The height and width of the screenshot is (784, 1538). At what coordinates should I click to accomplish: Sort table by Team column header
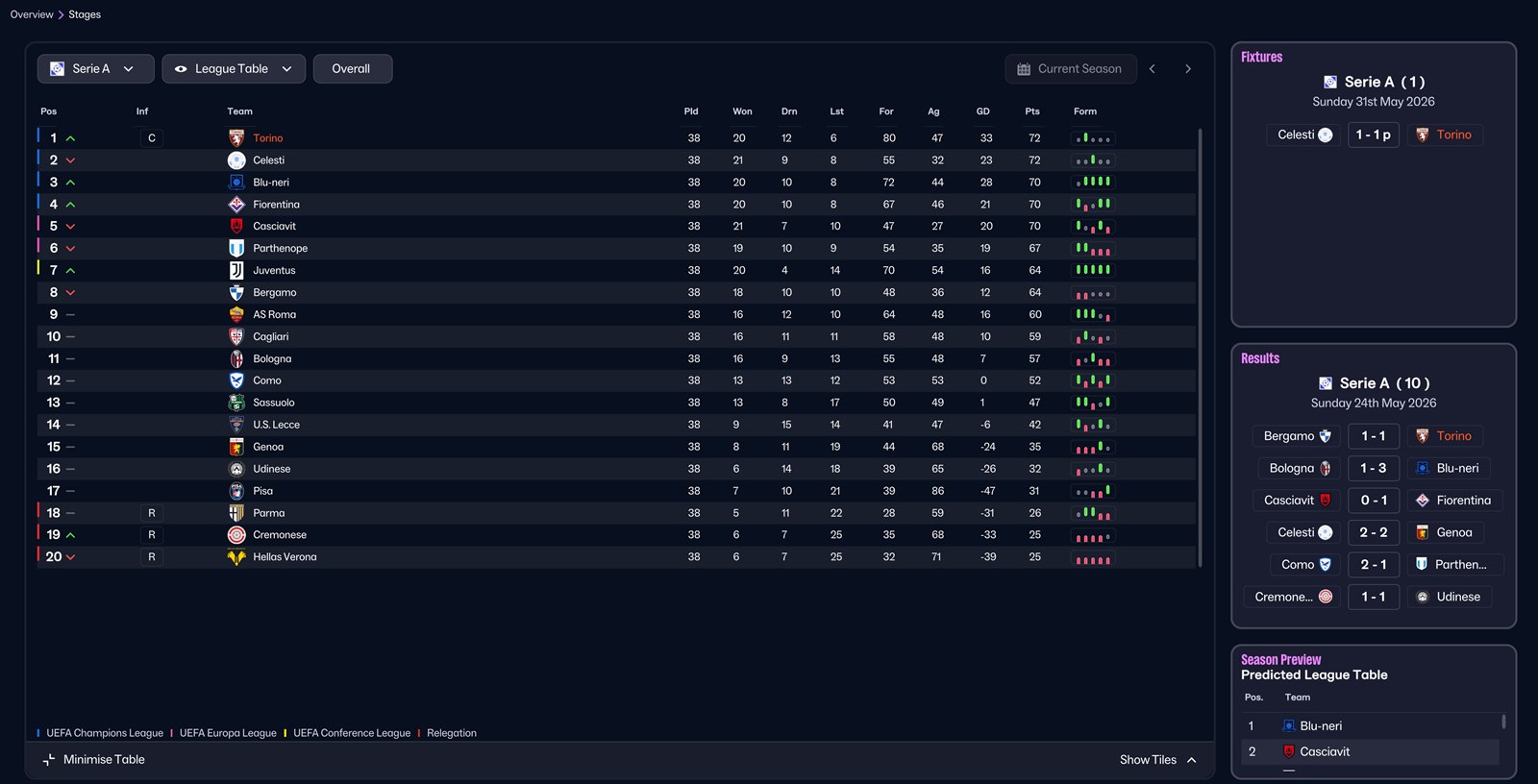coord(240,111)
